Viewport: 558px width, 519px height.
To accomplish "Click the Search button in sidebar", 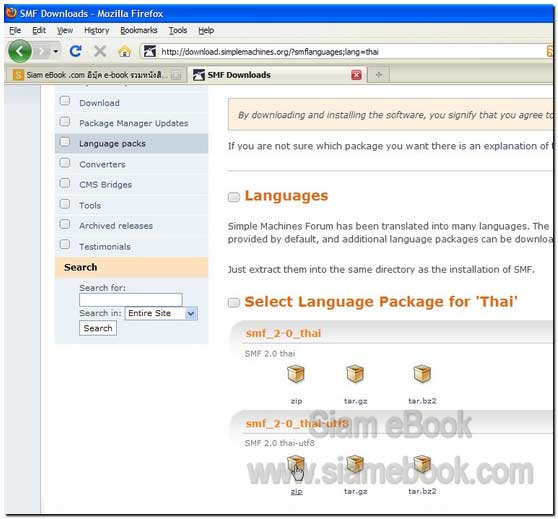I will pyautogui.click(x=98, y=328).
